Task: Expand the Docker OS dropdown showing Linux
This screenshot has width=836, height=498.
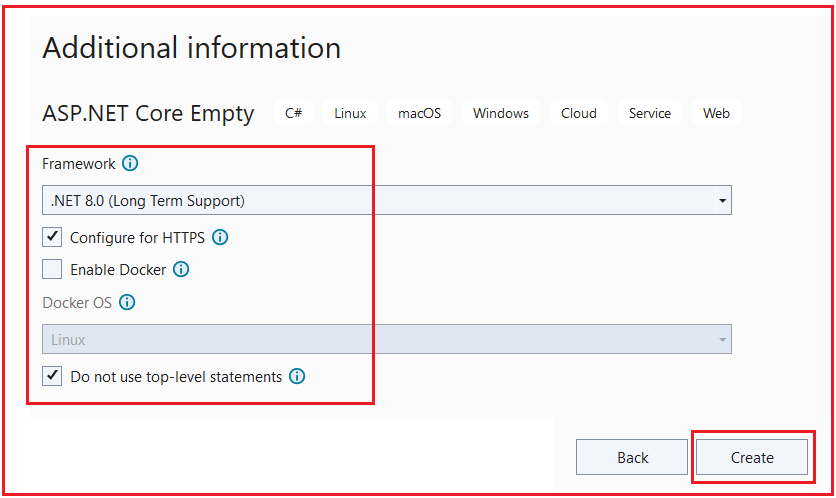Action: pos(386,340)
